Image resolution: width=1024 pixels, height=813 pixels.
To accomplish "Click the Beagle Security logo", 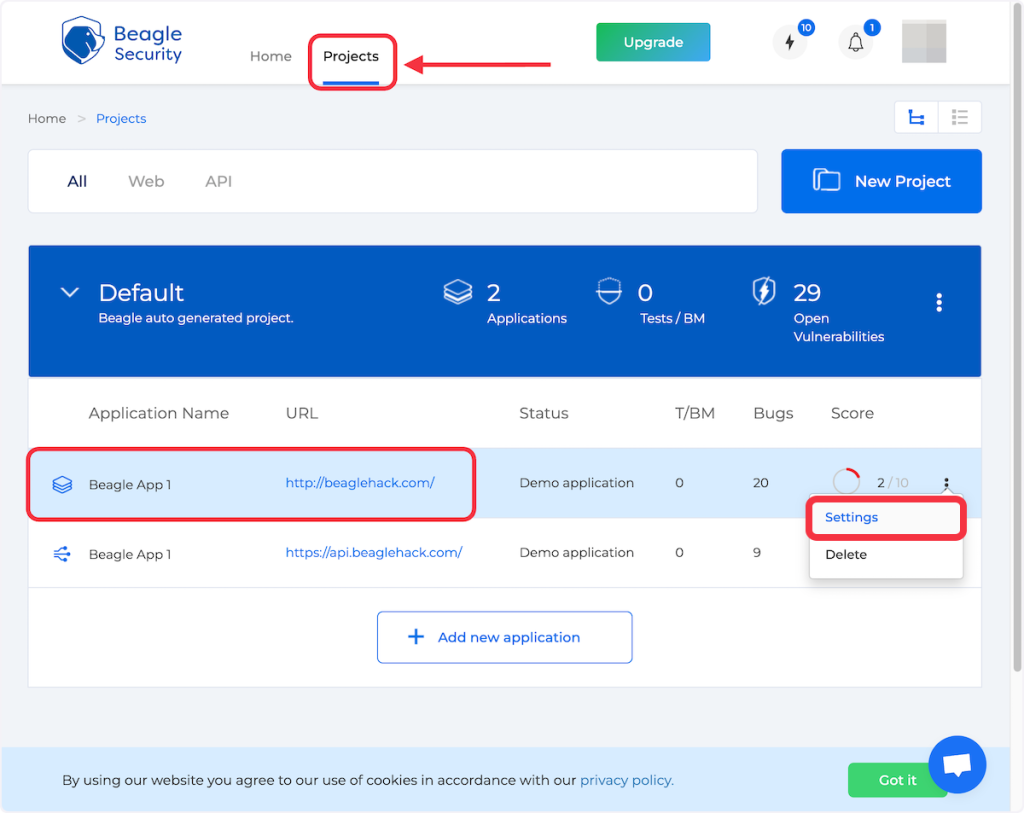I will (x=121, y=42).
